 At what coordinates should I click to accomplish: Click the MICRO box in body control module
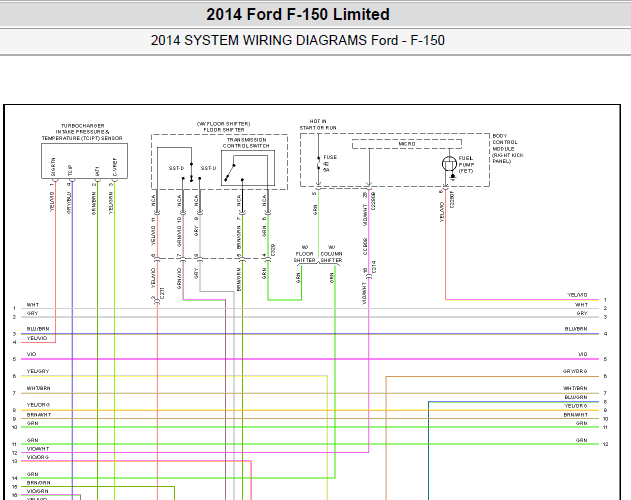tap(407, 144)
